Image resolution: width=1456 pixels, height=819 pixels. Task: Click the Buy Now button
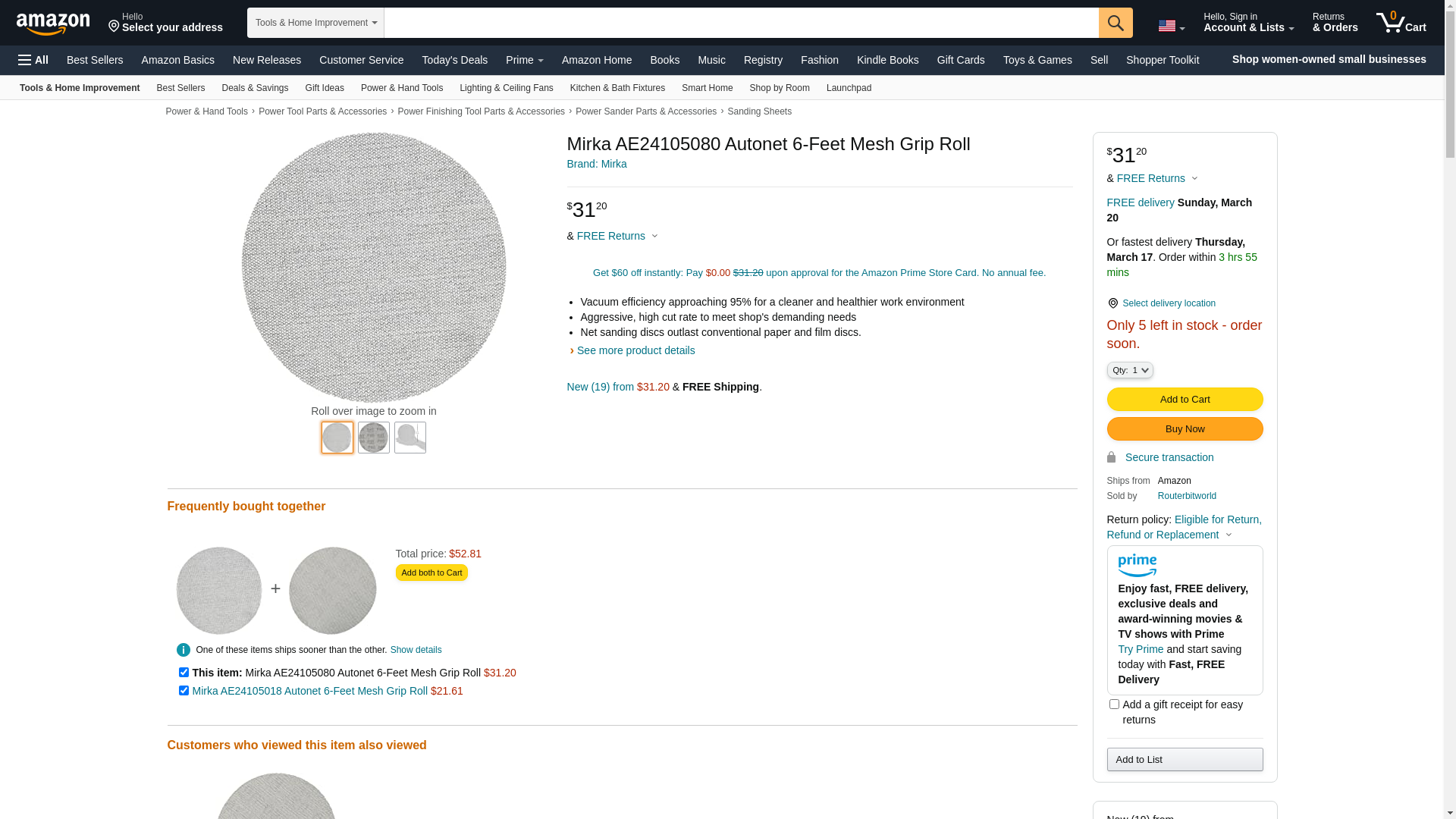(1185, 429)
